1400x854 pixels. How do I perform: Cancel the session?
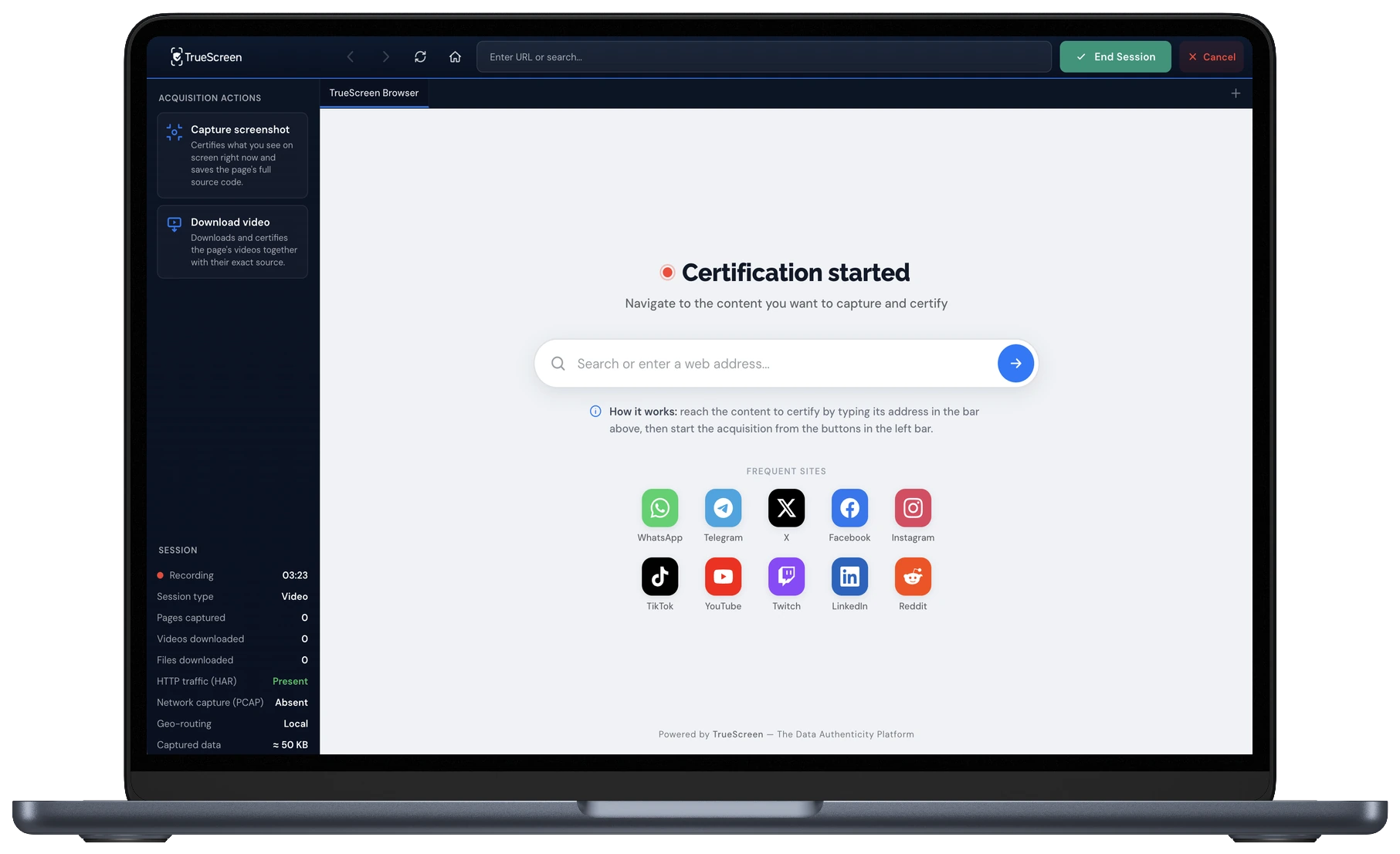pyautogui.click(x=1212, y=56)
